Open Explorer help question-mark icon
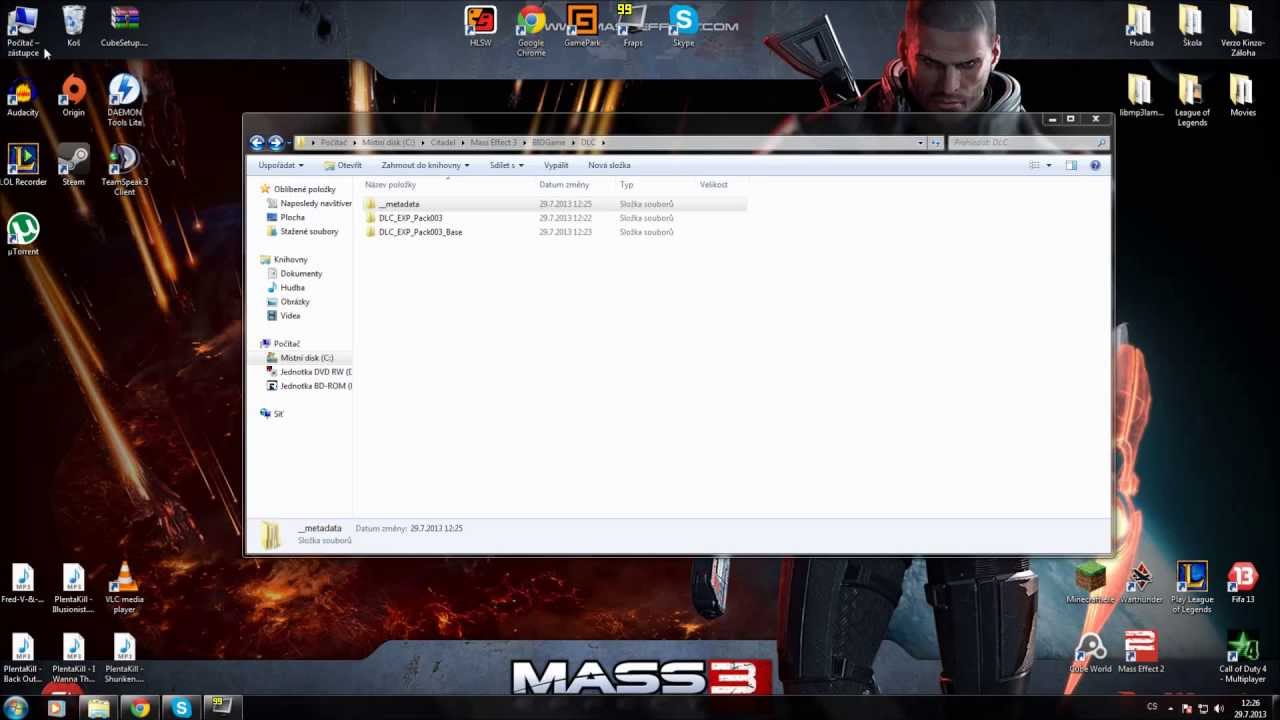Viewport: 1280px width, 720px height. click(x=1095, y=165)
